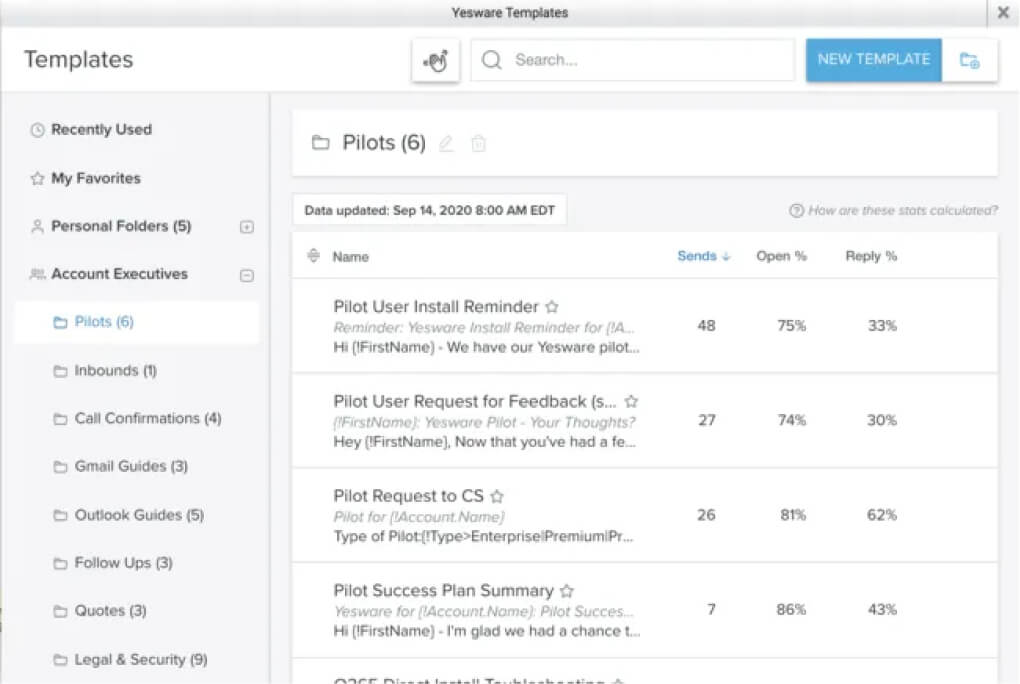Open Legal & Security (9) folder
1020x684 pixels.
141,659
